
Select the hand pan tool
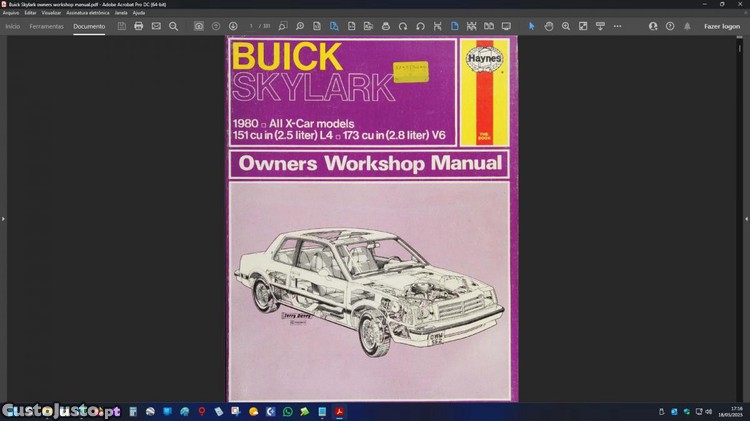549,26
